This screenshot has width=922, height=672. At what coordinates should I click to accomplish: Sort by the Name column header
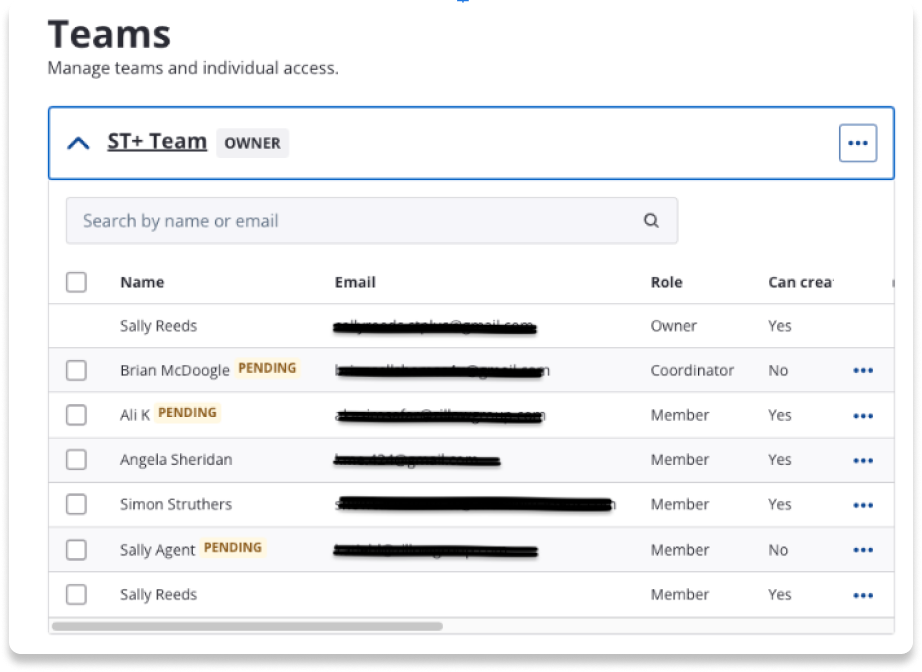pyautogui.click(x=142, y=282)
